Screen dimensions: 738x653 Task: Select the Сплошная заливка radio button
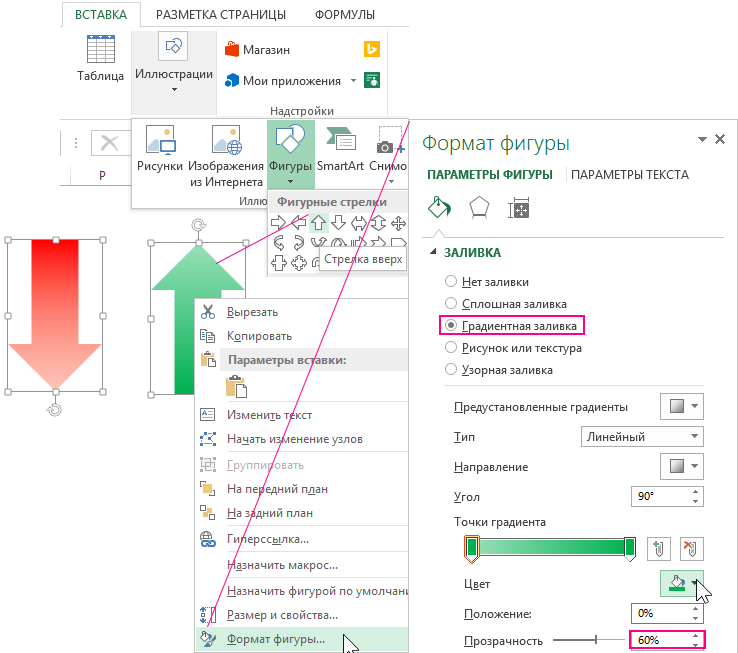451,303
